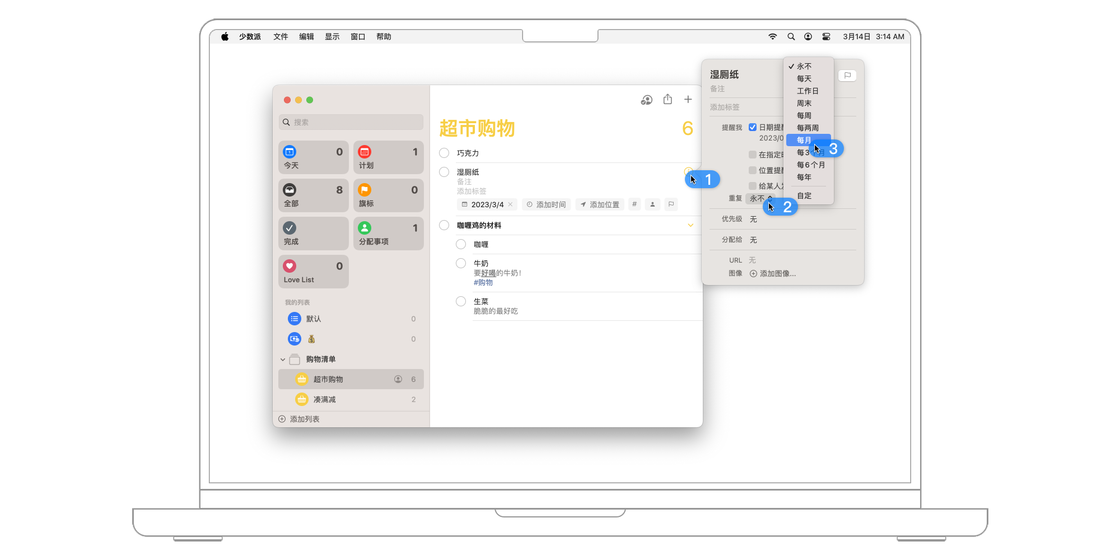The width and height of the screenshot is (1120, 560).
Task: Open the 重复 repeat popup showing 永不
Action: pos(760,199)
